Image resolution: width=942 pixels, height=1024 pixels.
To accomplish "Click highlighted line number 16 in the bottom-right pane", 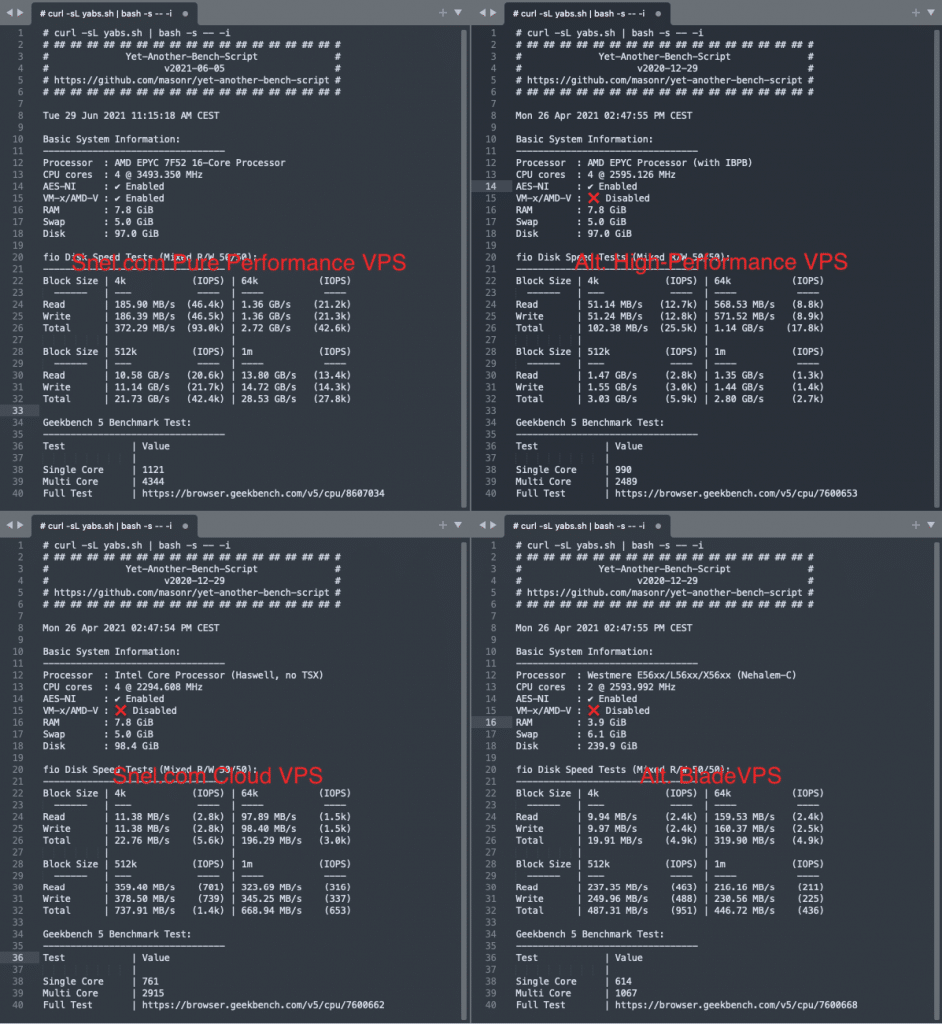I will click(x=491, y=722).
